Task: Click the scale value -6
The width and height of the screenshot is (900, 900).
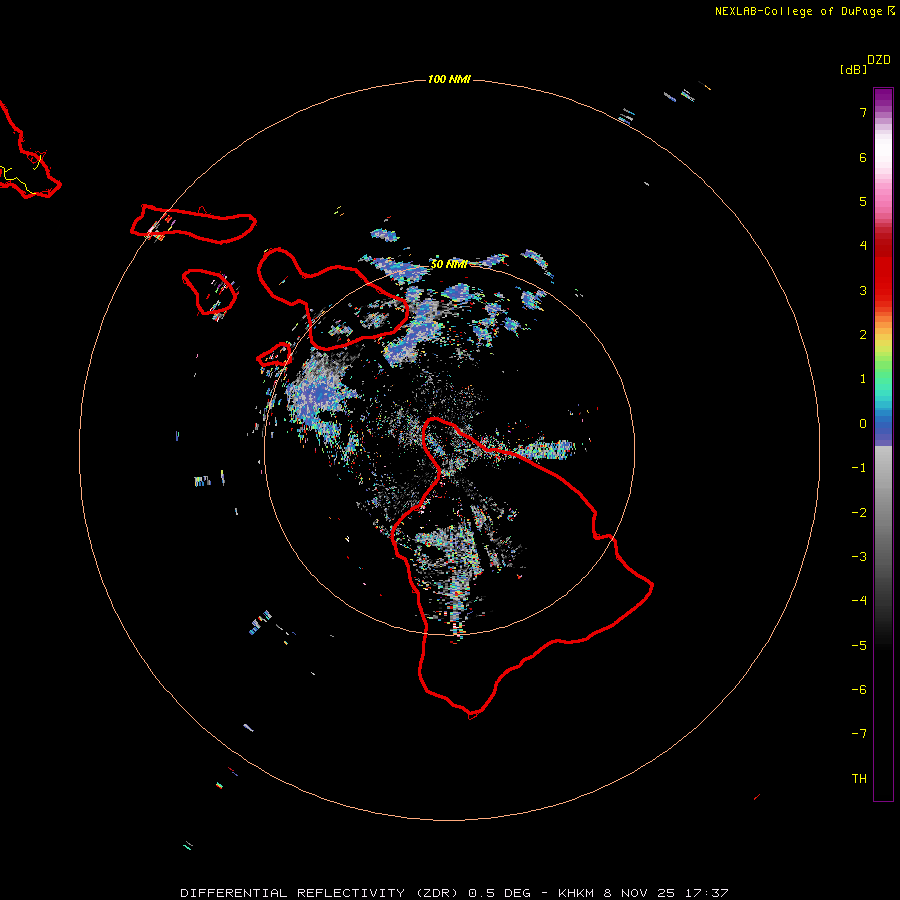Action: (x=859, y=690)
